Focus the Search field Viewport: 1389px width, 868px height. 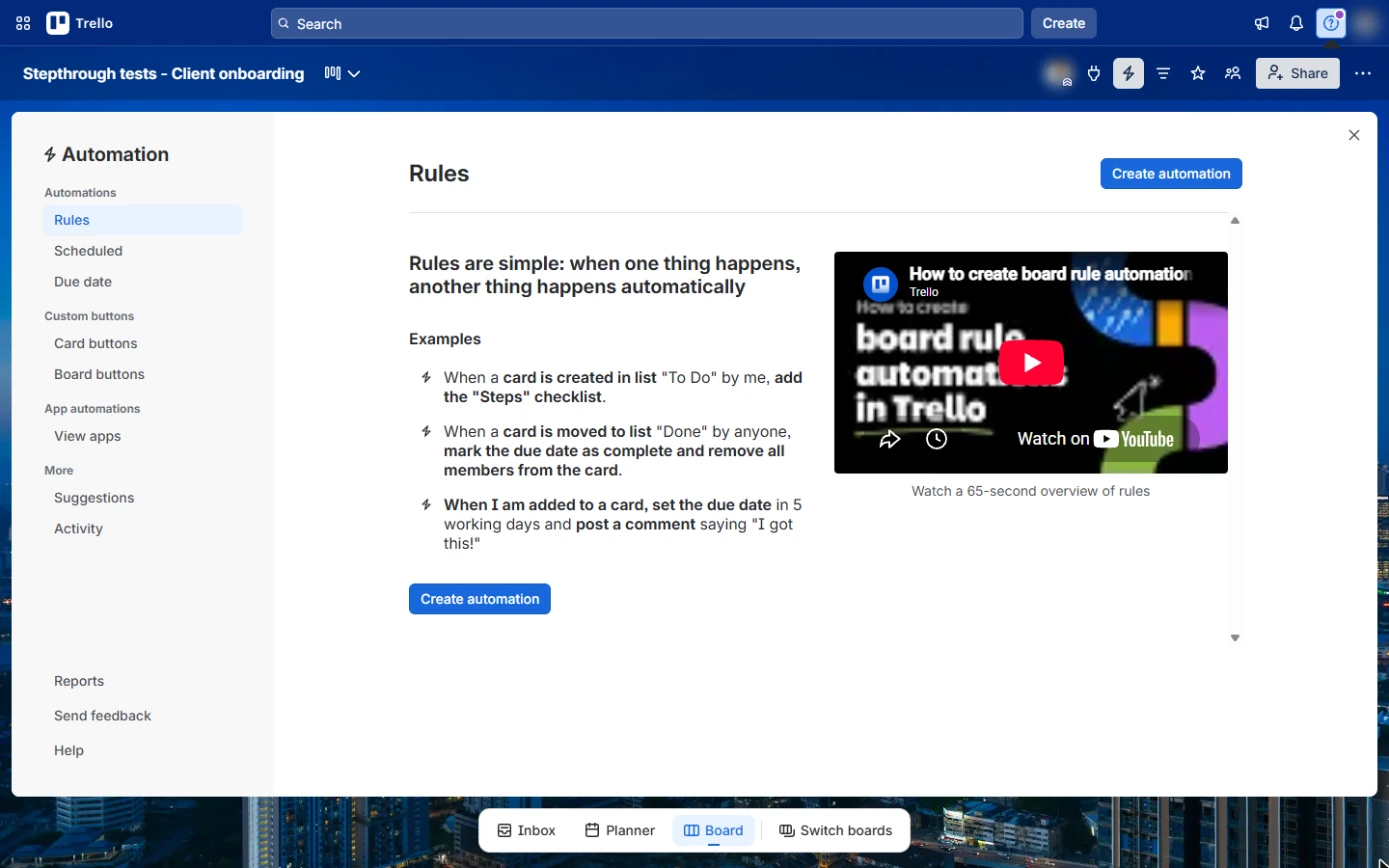(x=647, y=23)
